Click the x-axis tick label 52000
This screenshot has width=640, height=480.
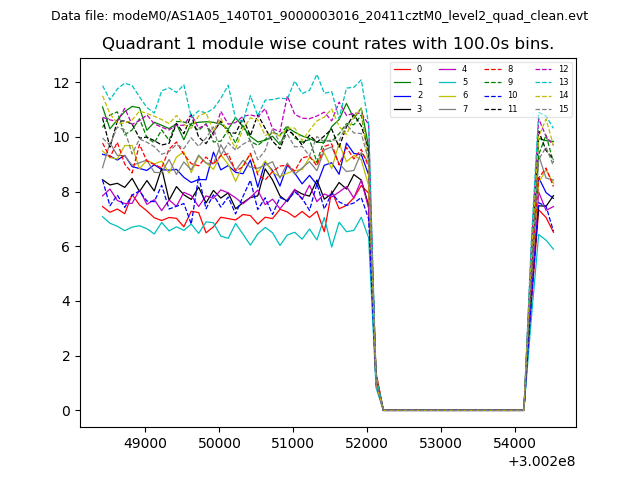click(366, 442)
